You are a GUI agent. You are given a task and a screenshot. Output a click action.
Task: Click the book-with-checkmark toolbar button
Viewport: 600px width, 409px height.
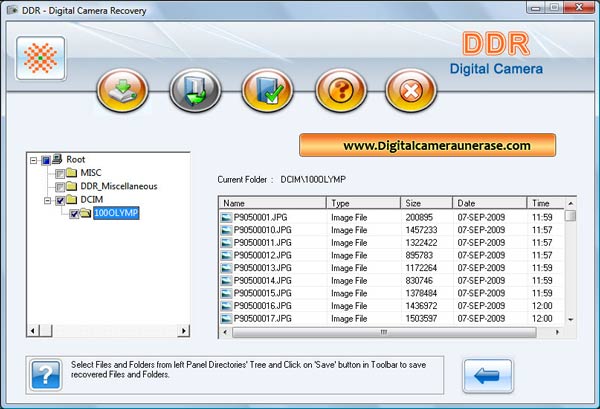point(267,91)
